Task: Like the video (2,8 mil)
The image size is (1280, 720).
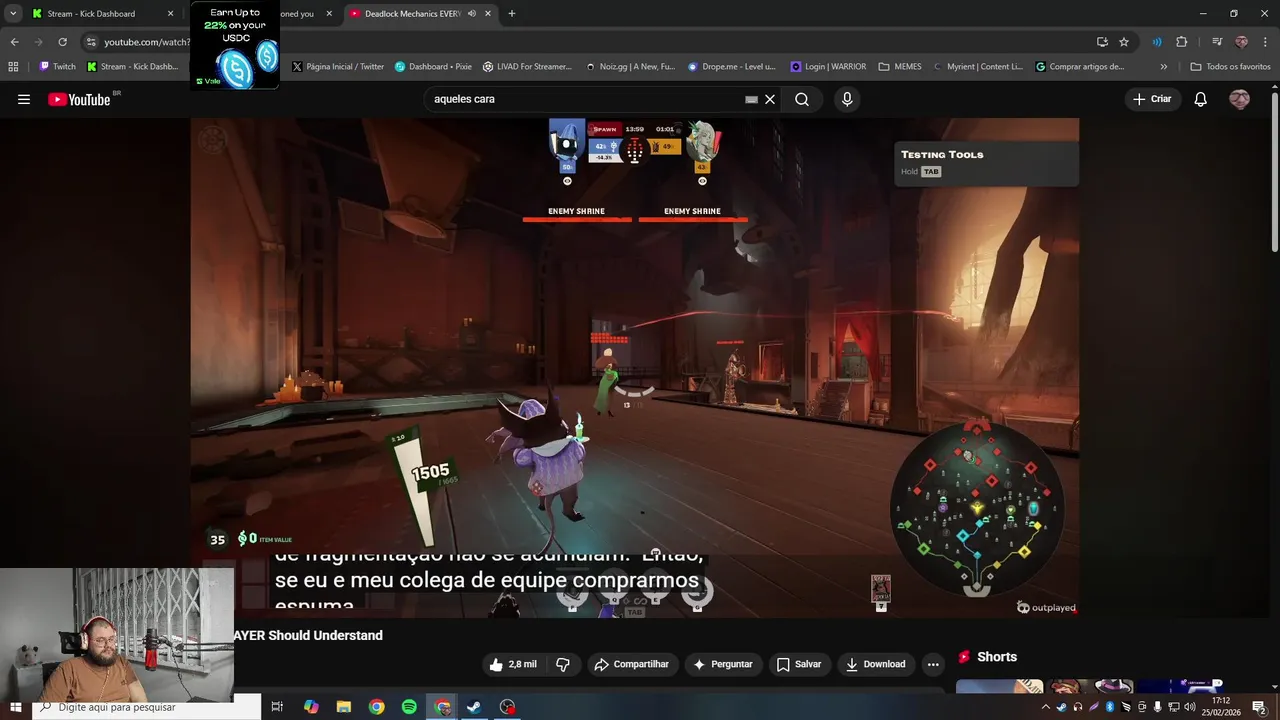Action: coord(513,664)
